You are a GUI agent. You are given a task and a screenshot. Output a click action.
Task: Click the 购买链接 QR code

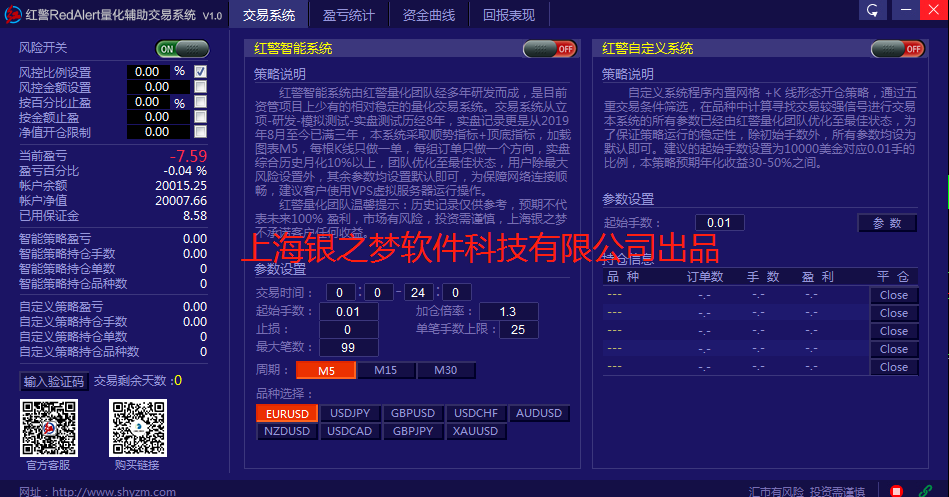137,427
